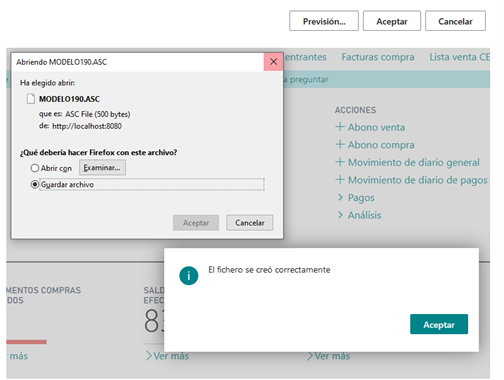Open Movimiento de diario general link
This screenshot has height=380, width=504.
point(414,162)
